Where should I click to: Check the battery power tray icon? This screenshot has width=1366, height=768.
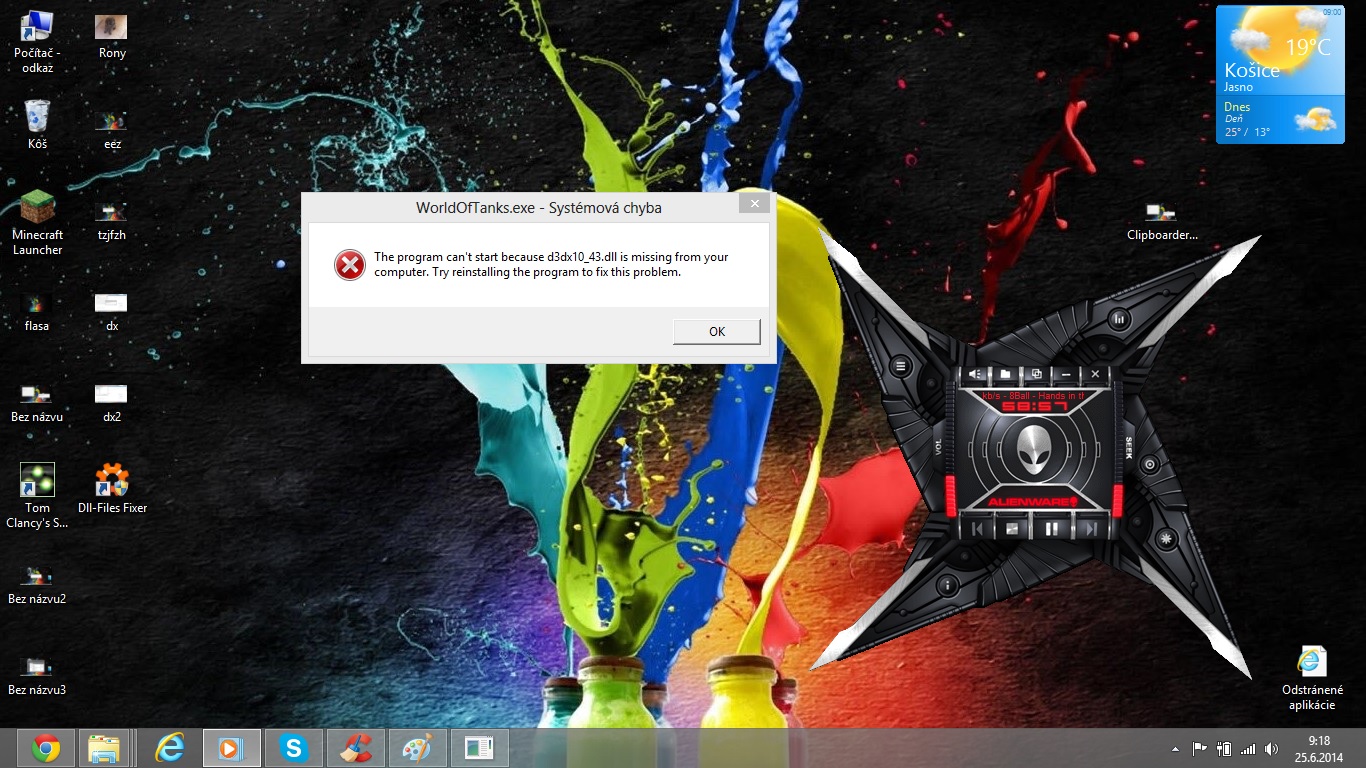tap(1223, 748)
